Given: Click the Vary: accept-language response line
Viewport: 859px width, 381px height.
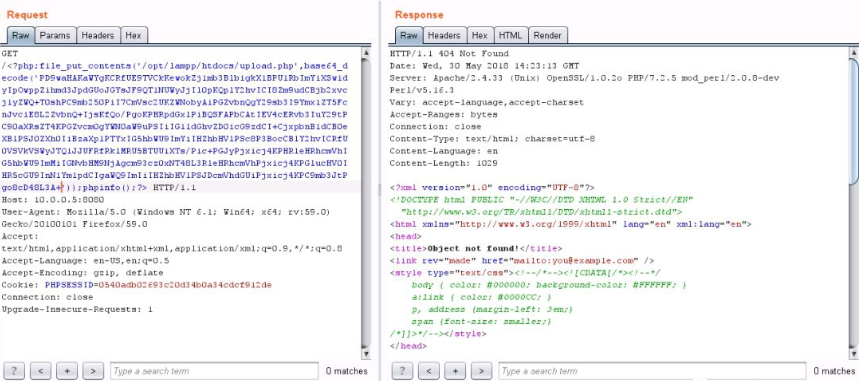Looking at the screenshot, I should coord(486,102).
